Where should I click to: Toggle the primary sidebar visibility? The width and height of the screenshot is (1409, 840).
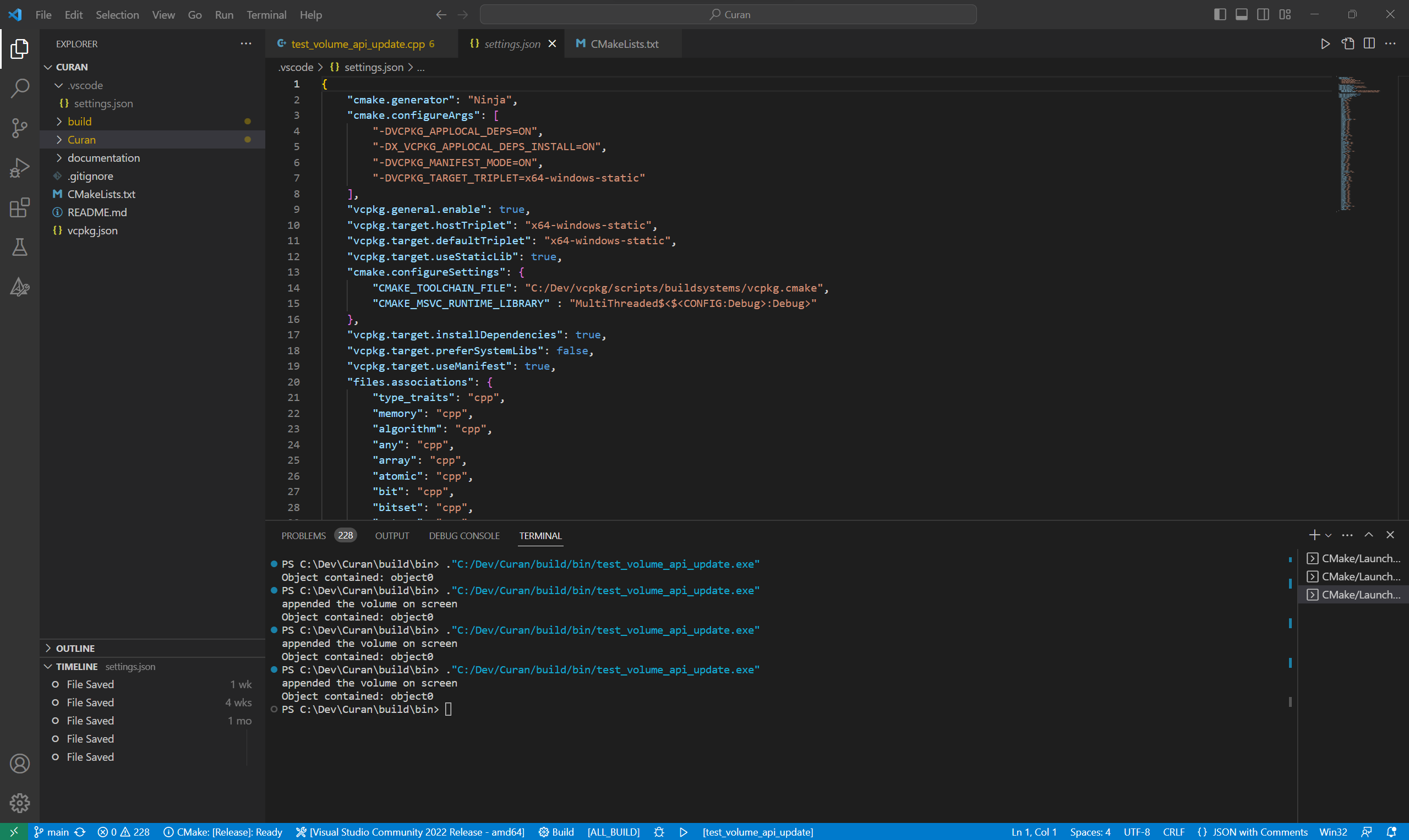[1219, 14]
